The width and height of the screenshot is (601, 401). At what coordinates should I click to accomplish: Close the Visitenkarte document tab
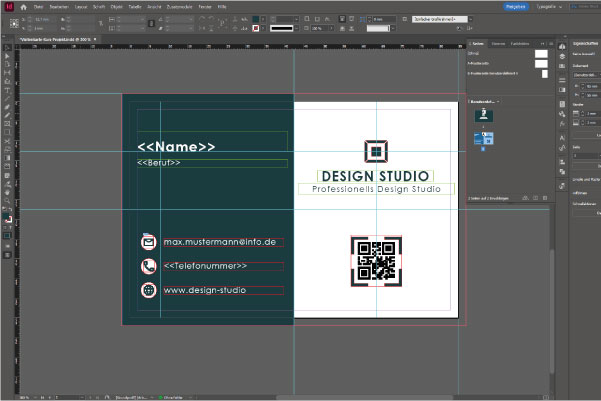click(95, 39)
